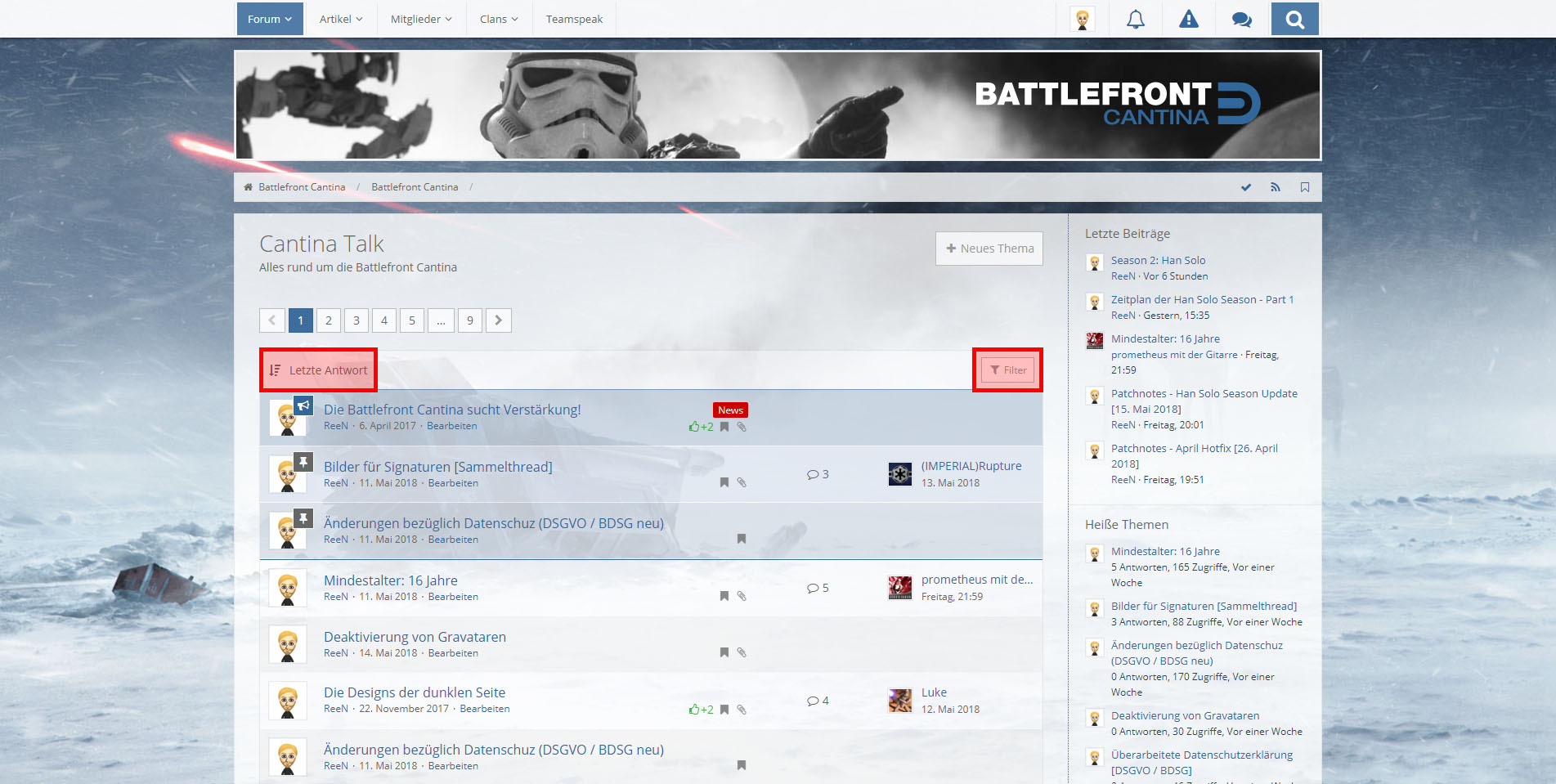Viewport: 1556px width, 784px height.
Task: Open the Filter dropdown
Action: click(x=1007, y=370)
